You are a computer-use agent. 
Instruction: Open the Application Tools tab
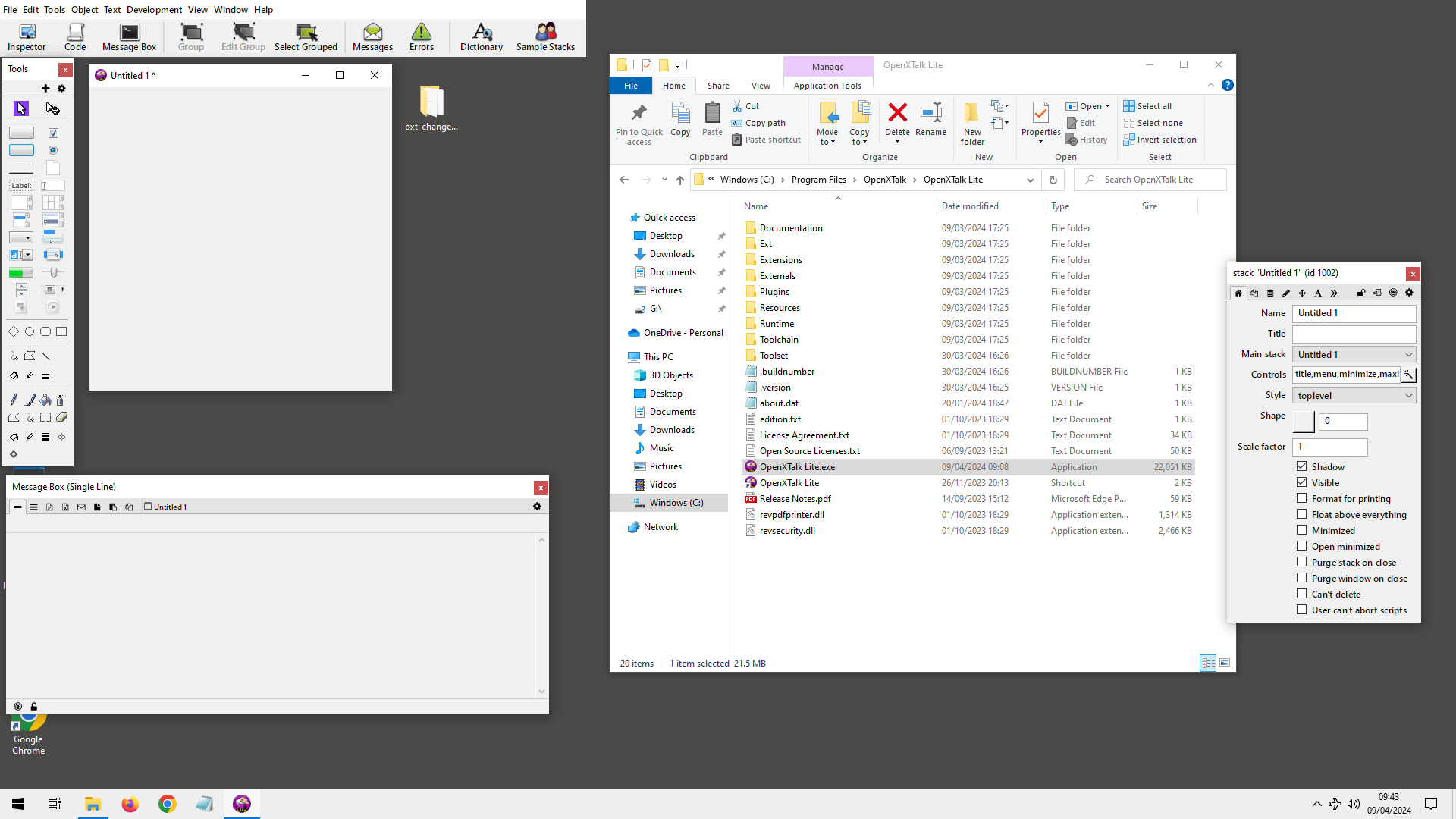pyautogui.click(x=827, y=86)
